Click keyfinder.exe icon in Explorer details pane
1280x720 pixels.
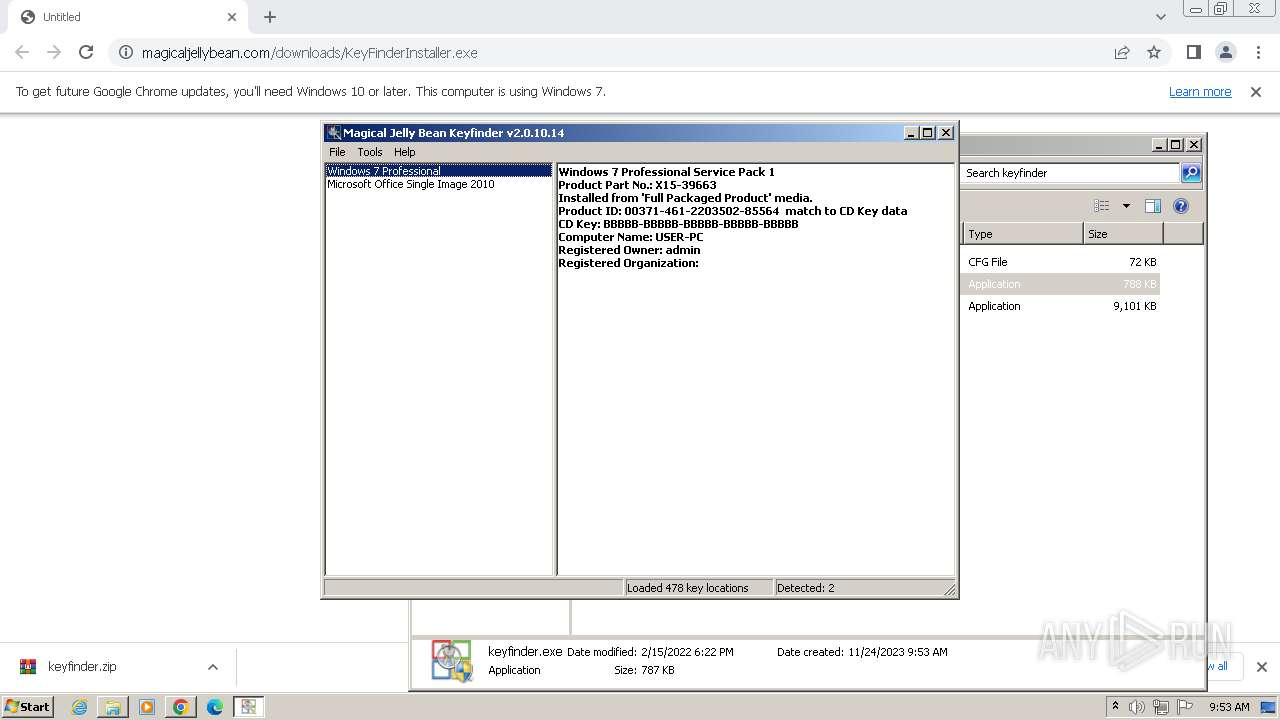pos(452,661)
